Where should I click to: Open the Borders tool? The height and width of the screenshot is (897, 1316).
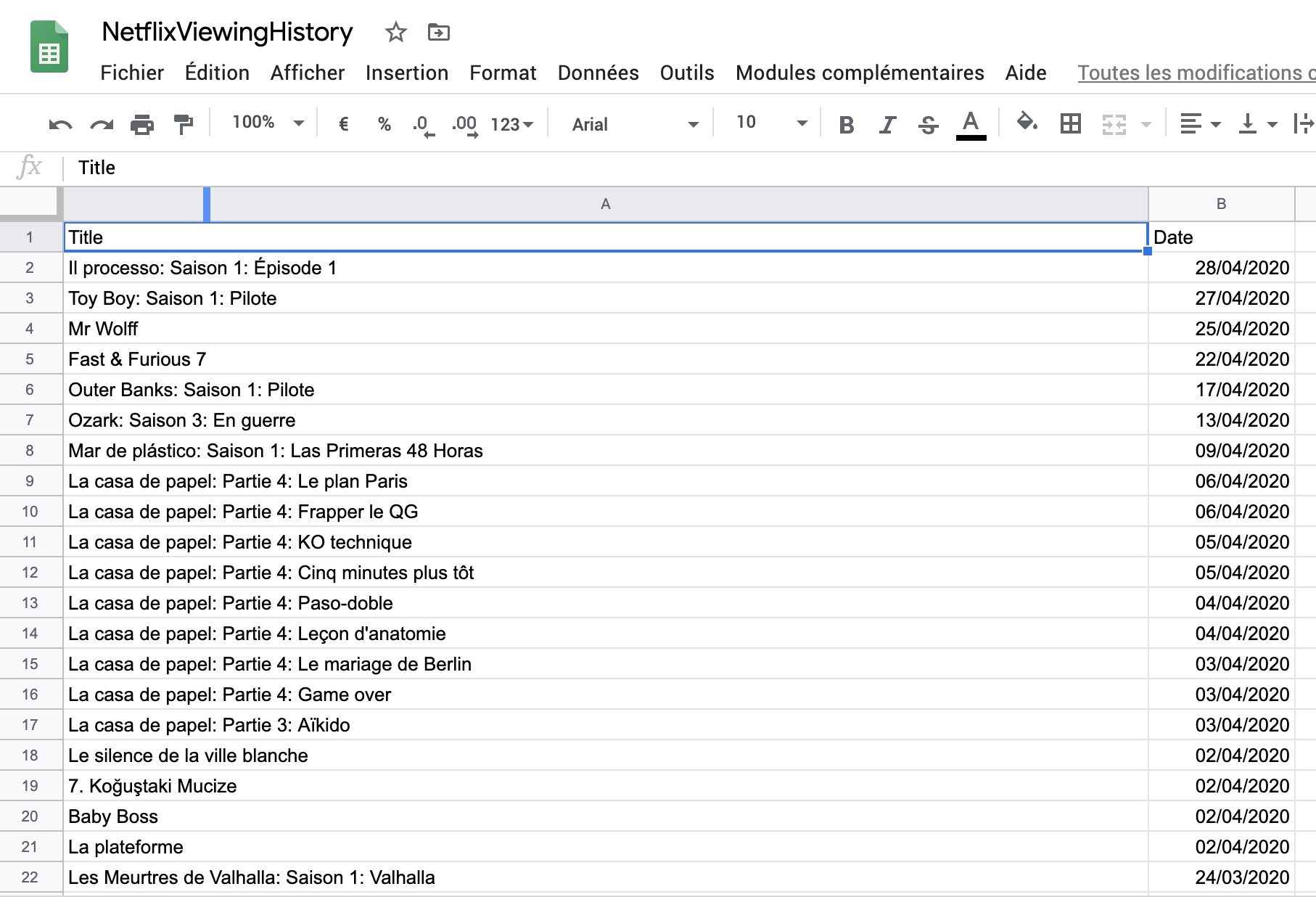point(1070,124)
